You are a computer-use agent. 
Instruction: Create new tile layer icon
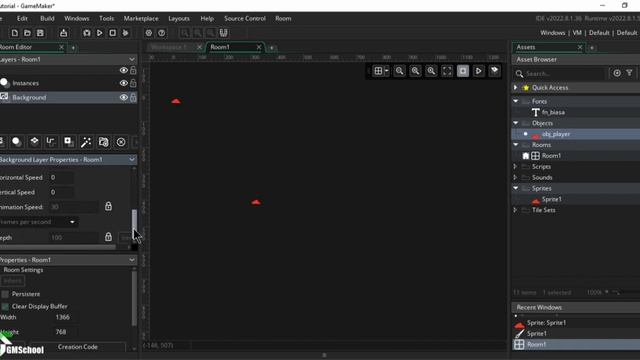(x=34, y=142)
